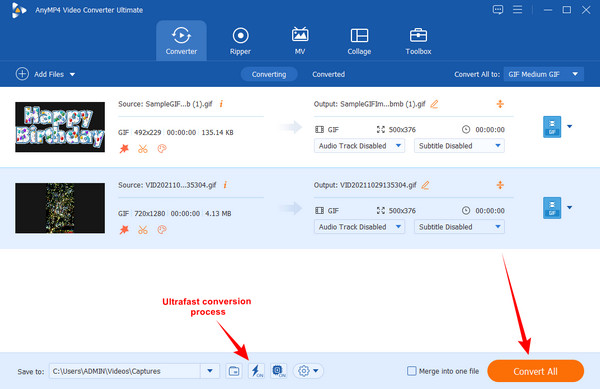View source info for VID202110 file

point(225,185)
